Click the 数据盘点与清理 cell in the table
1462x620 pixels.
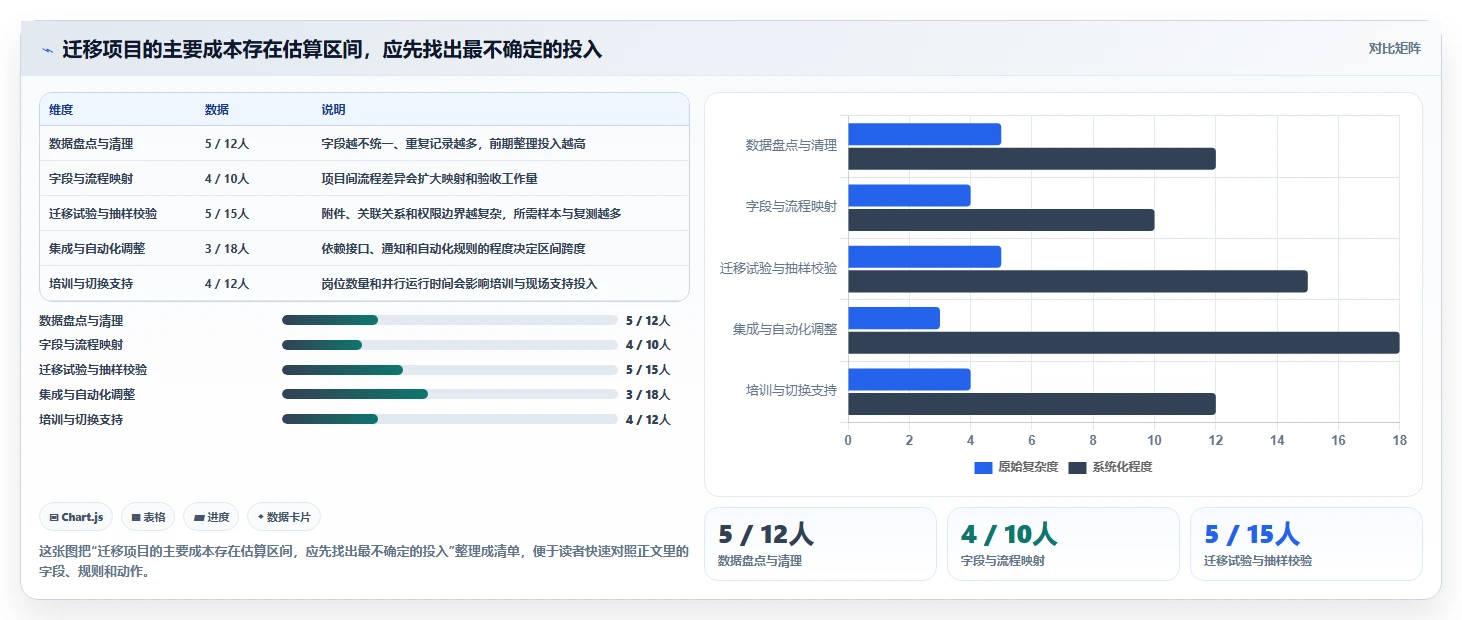[91, 144]
